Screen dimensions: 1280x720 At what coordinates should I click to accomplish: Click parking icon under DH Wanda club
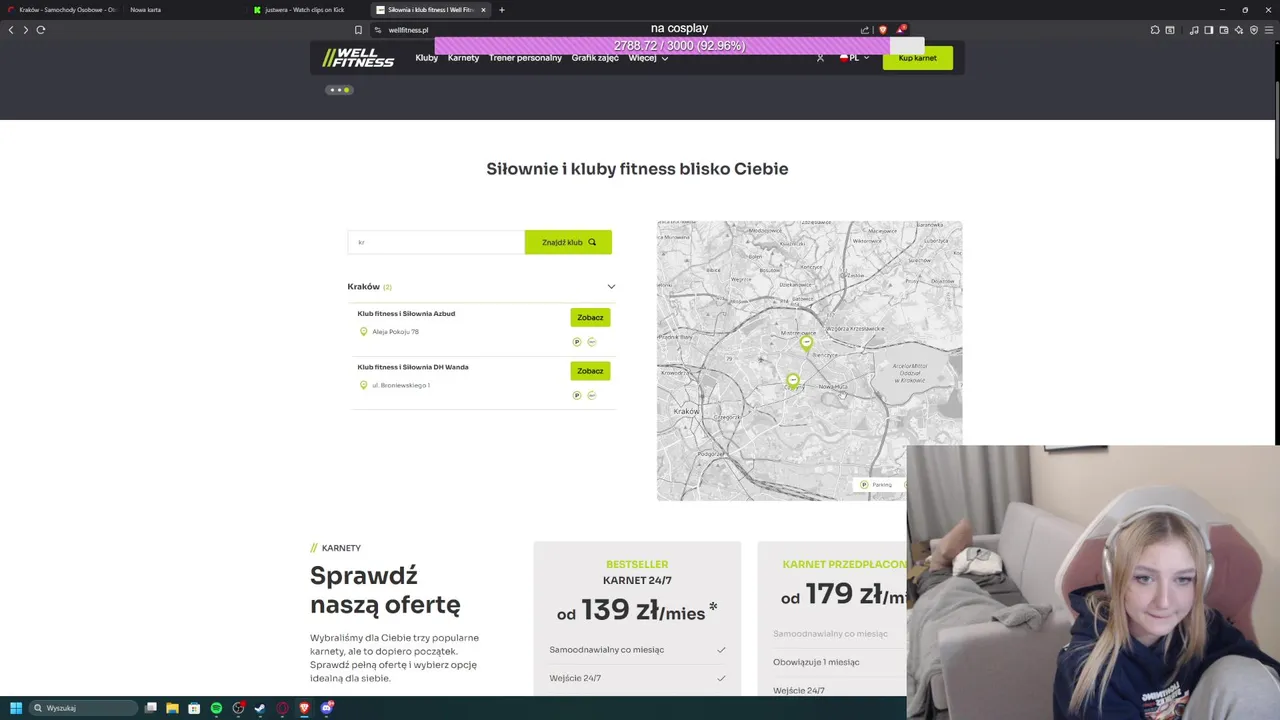tap(577, 395)
